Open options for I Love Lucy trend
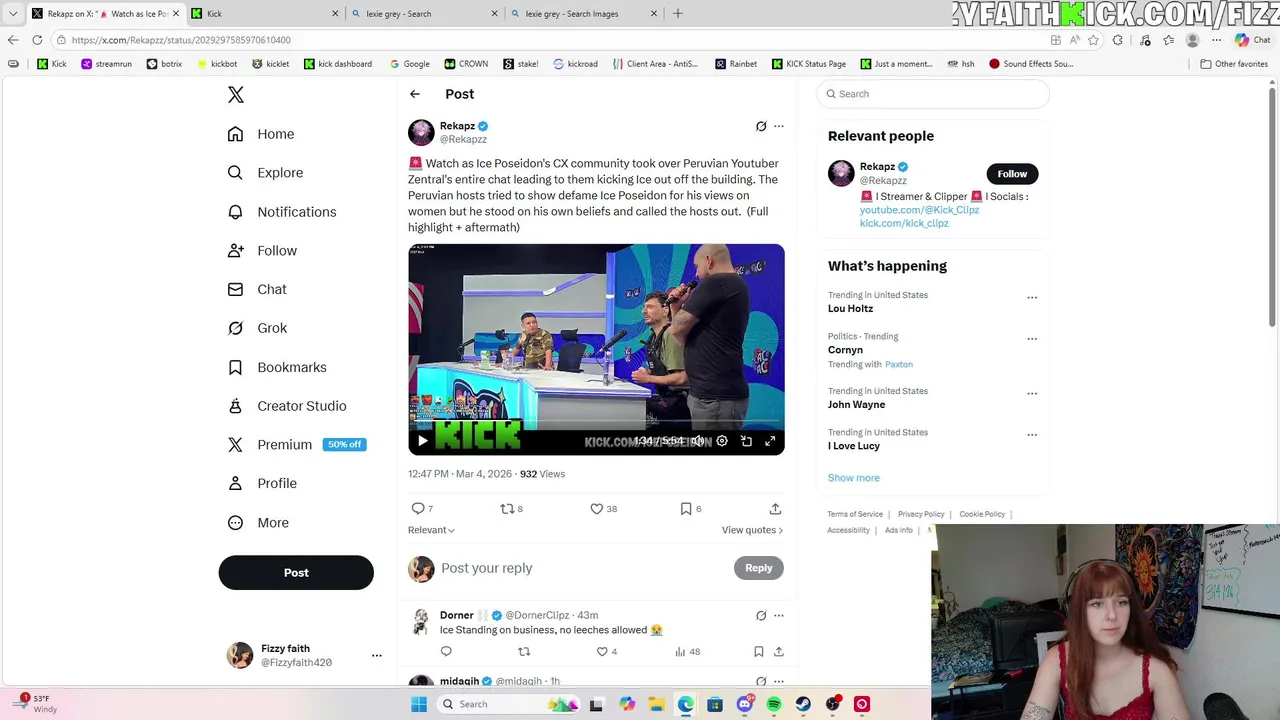 tap(1032, 435)
